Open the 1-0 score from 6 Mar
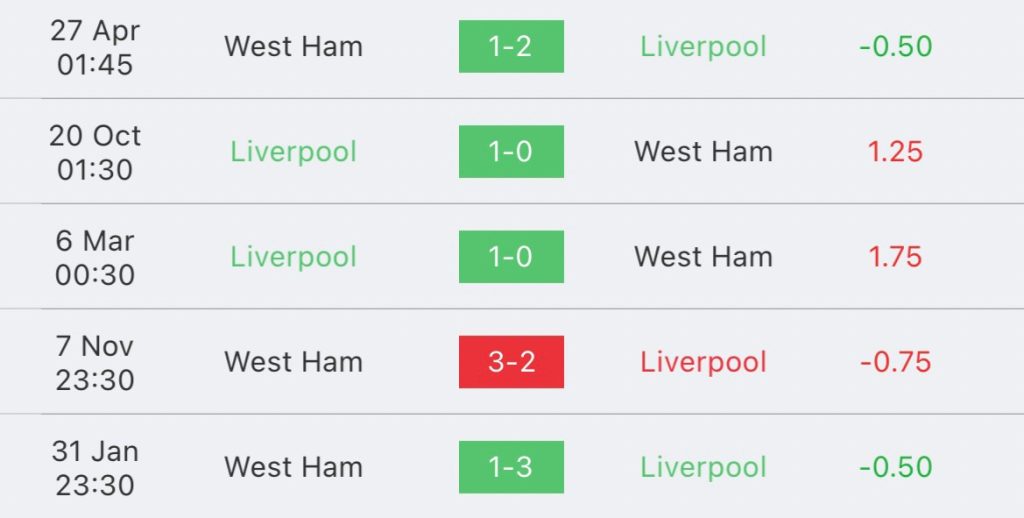The width and height of the screenshot is (1024, 518). click(511, 257)
